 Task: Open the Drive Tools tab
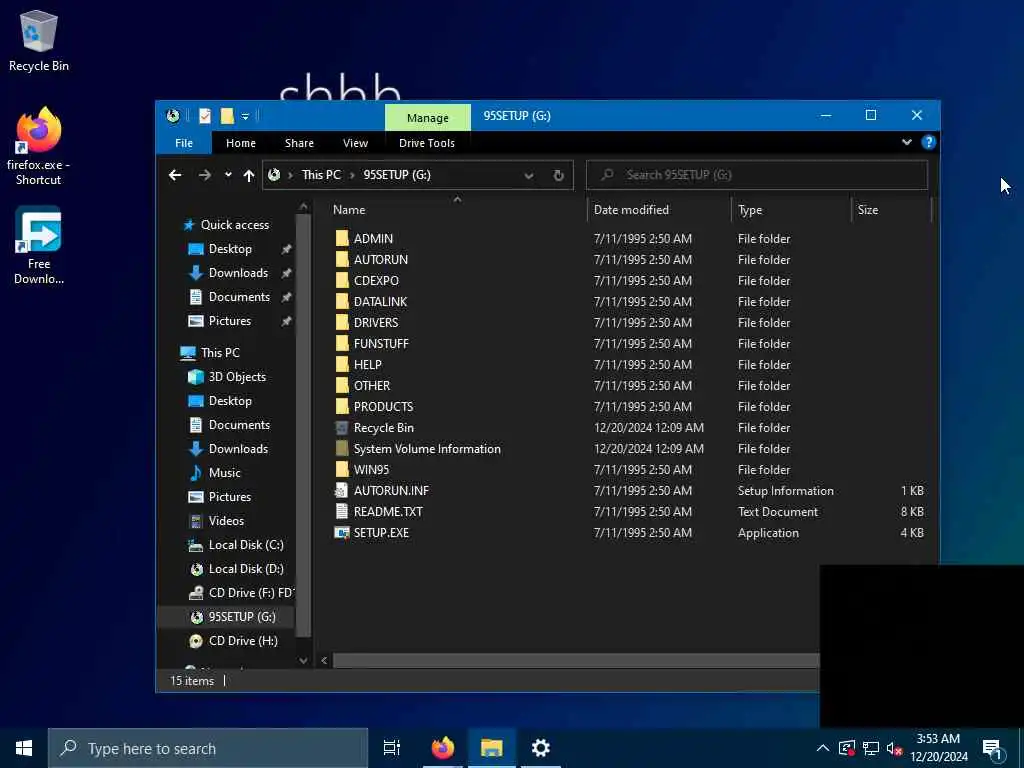coord(426,143)
